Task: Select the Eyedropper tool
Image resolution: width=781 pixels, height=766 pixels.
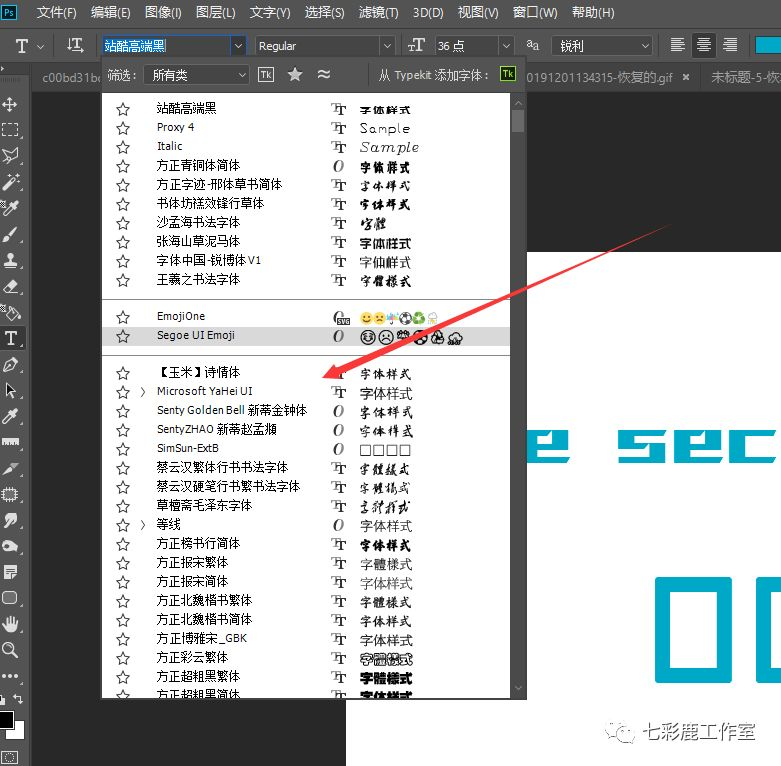Action: click(10, 416)
